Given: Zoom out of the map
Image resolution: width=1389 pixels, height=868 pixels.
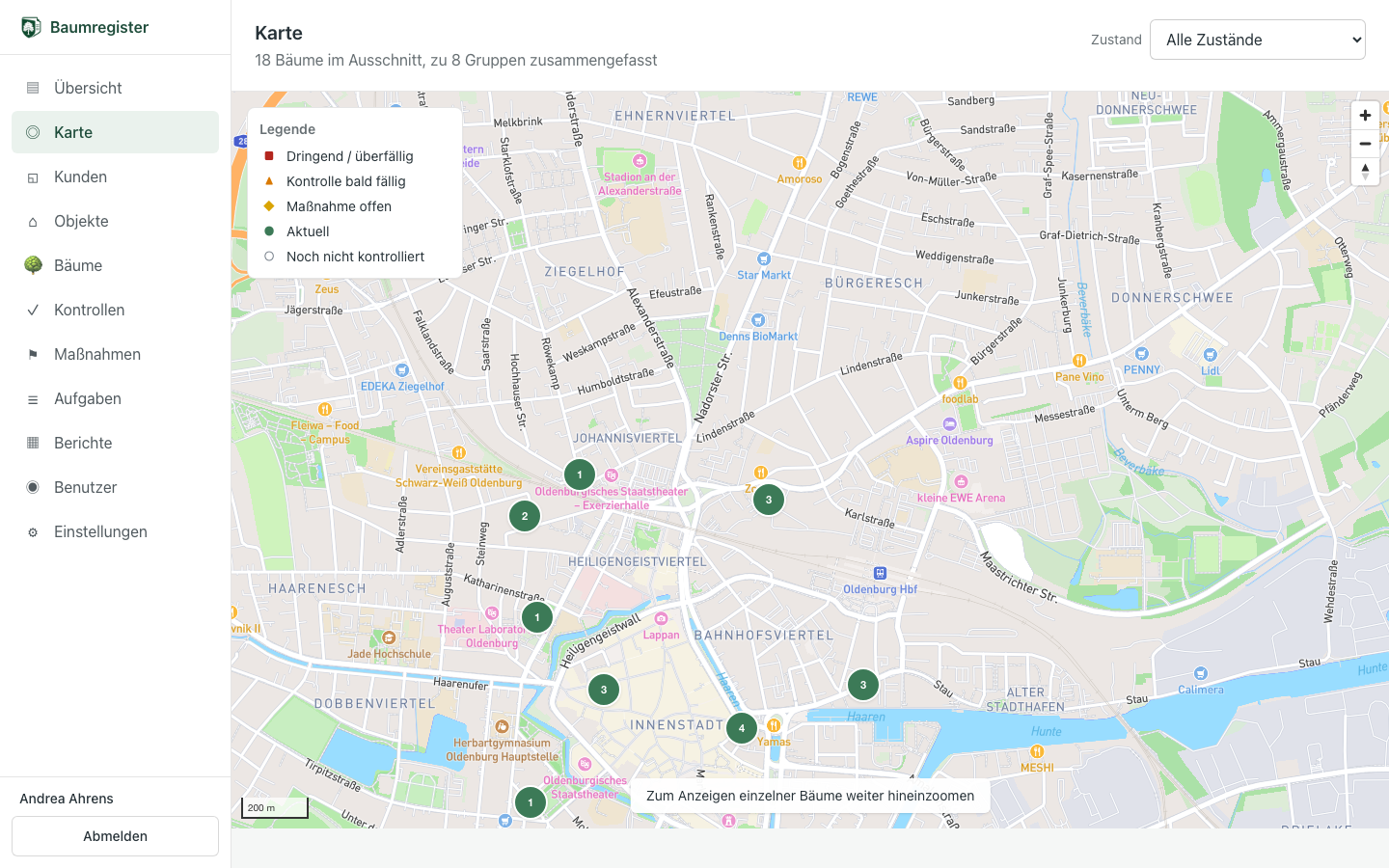Looking at the screenshot, I should pyautogui.click(x=1365, y=144).
